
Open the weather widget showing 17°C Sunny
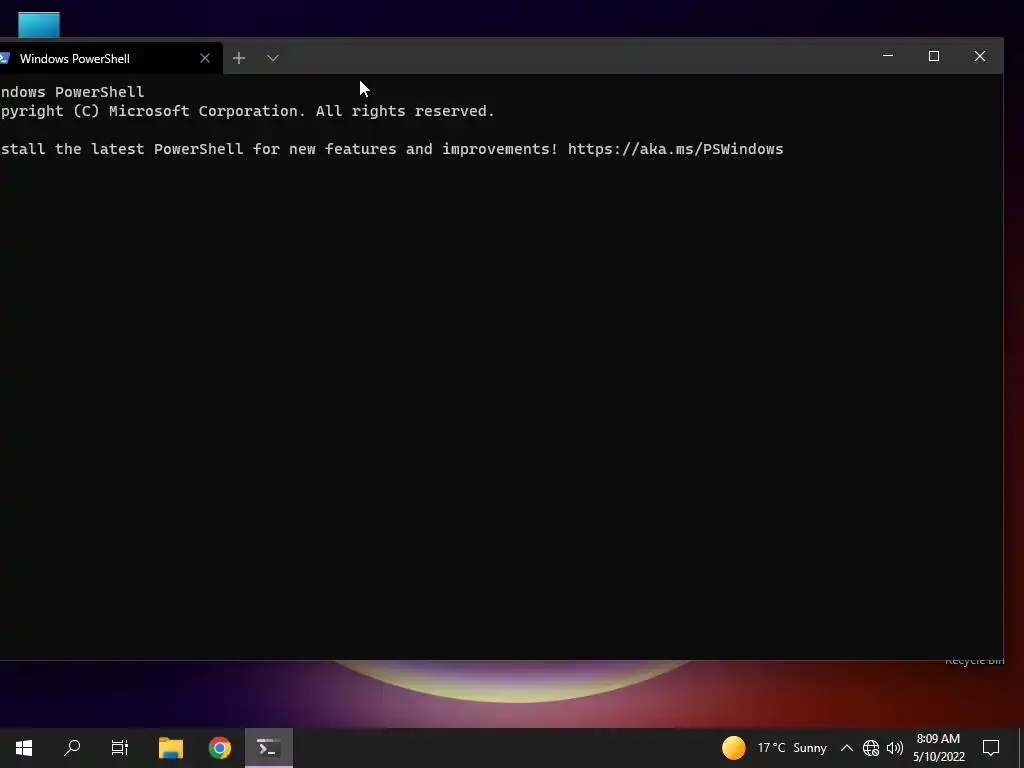coord(775,748)
